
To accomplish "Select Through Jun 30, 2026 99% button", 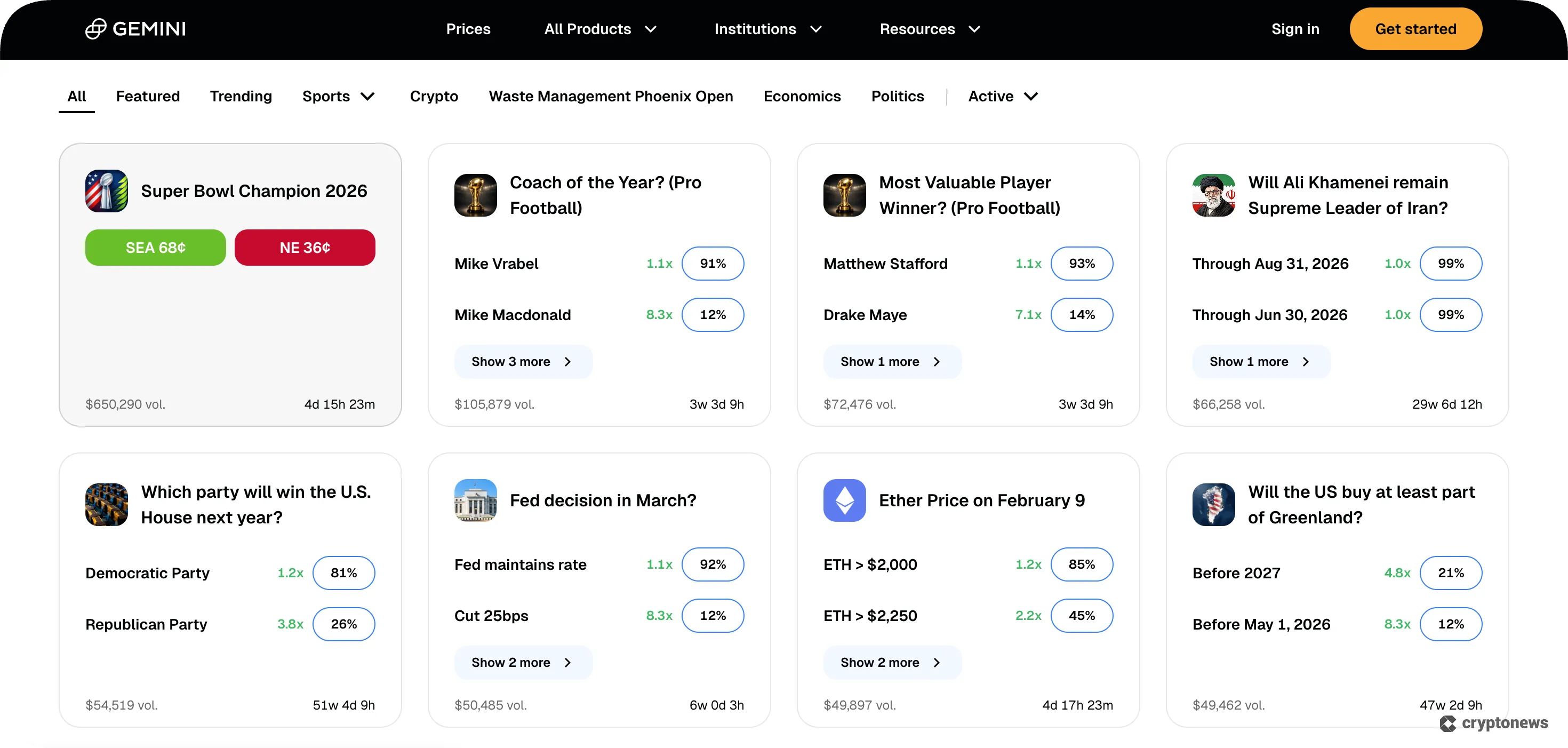I will pyautogui.click(x=1451, y=315).
